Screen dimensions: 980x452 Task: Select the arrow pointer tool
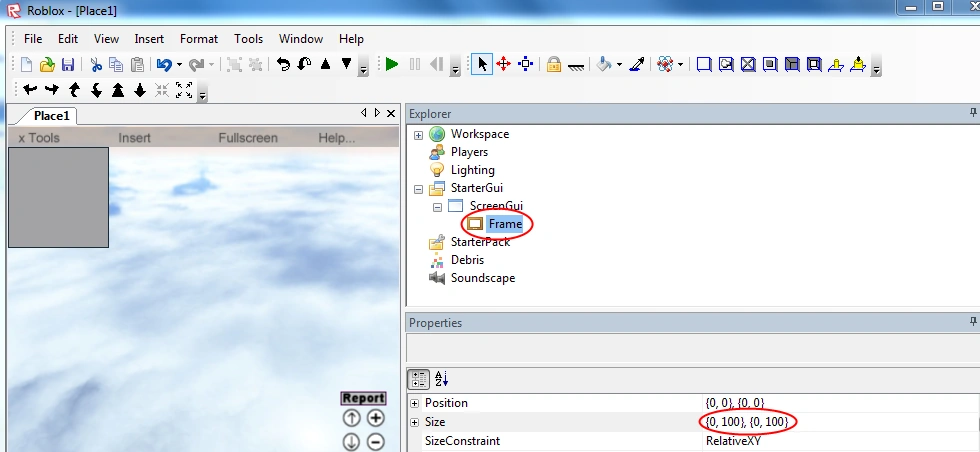tap(481, 64)
